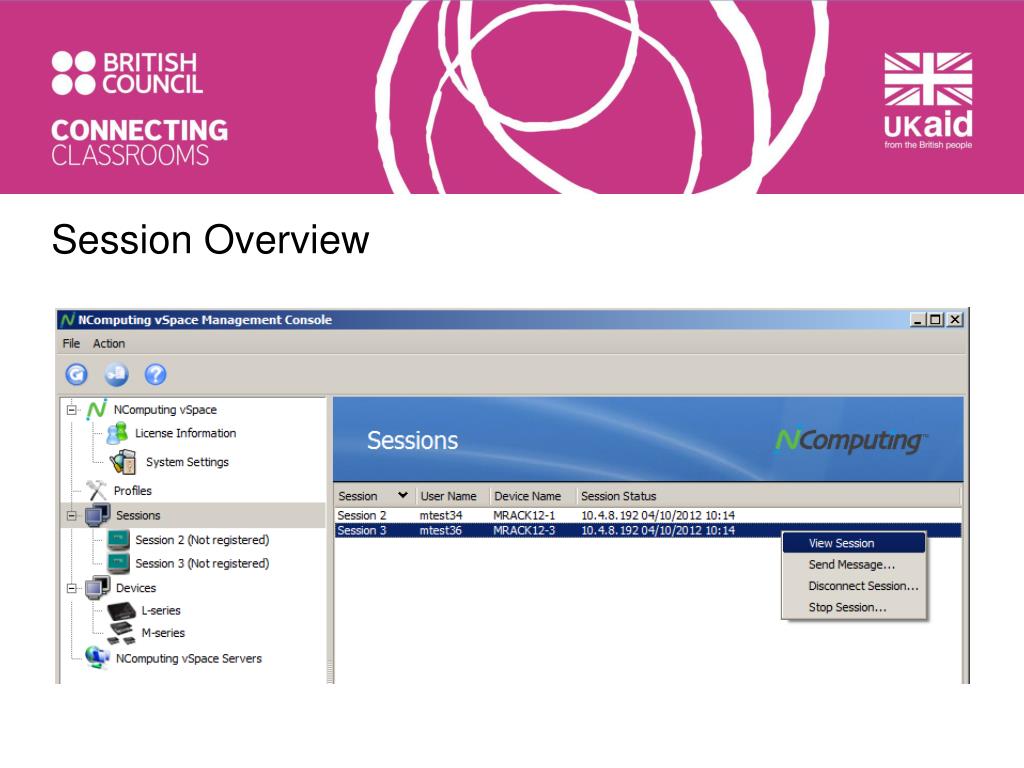Sort by the User Name column header
This screenshot has width=1024, height=768.
tap(449, 496)
